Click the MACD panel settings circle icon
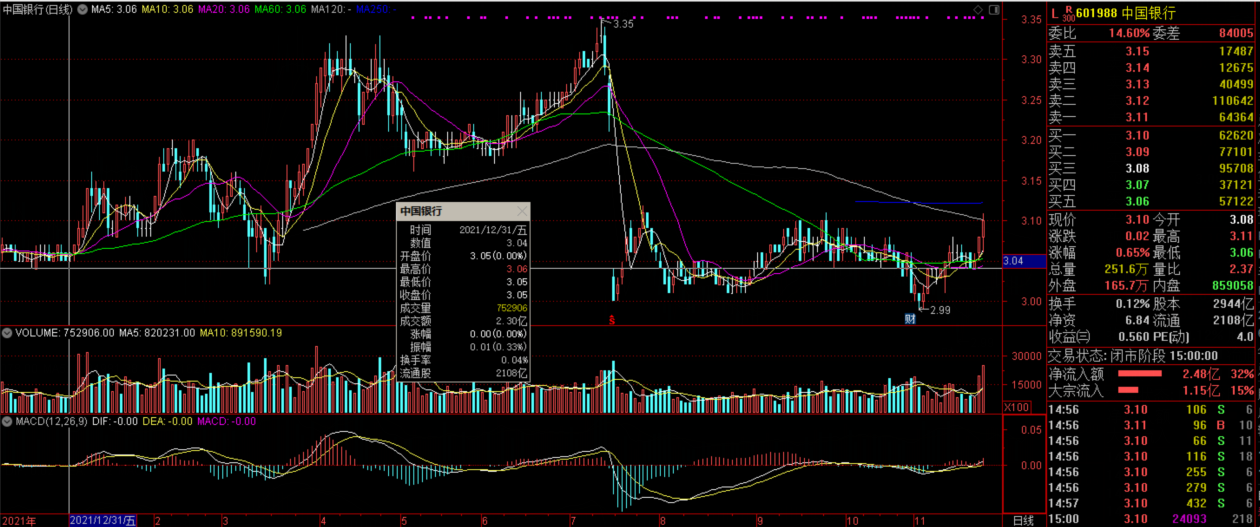 click(x=7, y=421)
